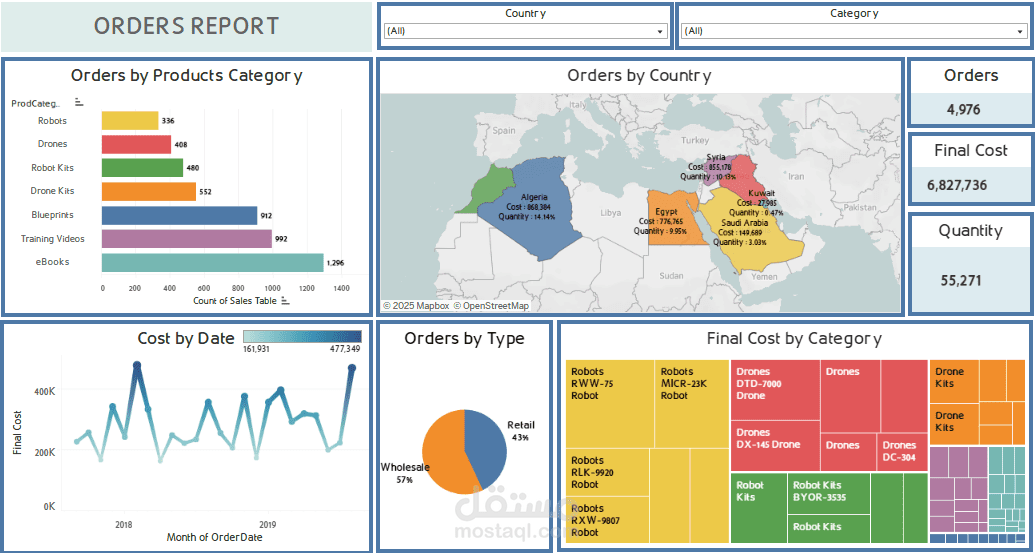The height and width of the screenshot is (553, 1035).
Task: Click the Training Videos category label
Action: (x=52, y=239)
